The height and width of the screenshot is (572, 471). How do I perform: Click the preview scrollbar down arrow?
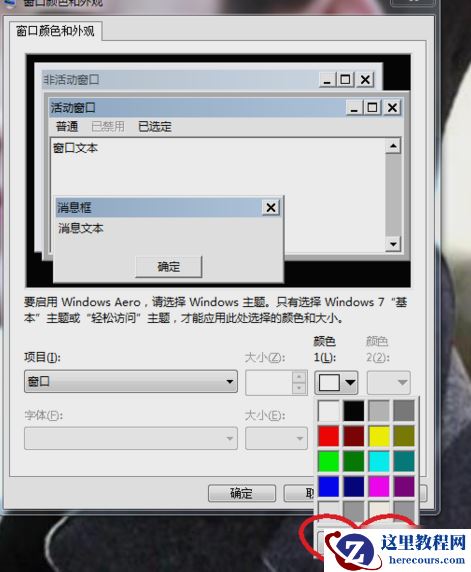point(393,244)
